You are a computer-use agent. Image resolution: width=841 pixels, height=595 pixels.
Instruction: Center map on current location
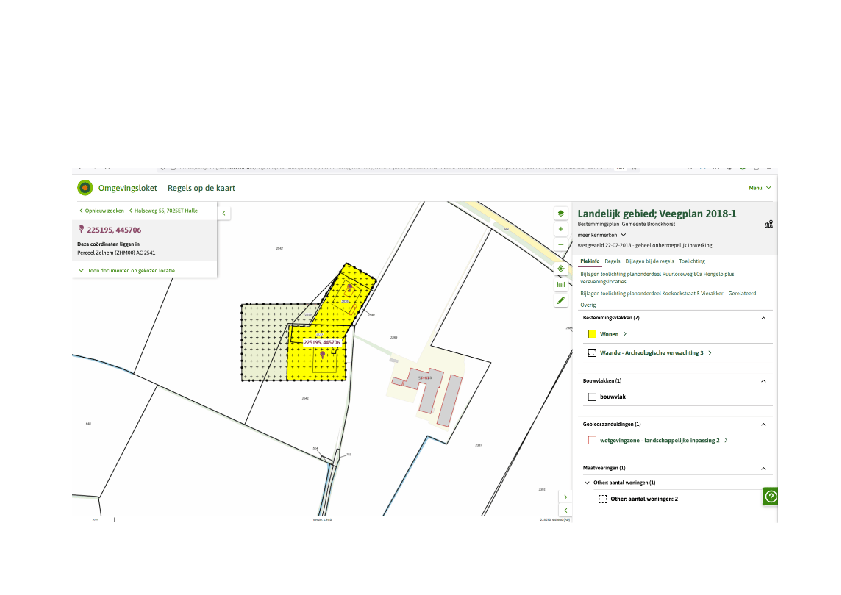pos(560,268)
